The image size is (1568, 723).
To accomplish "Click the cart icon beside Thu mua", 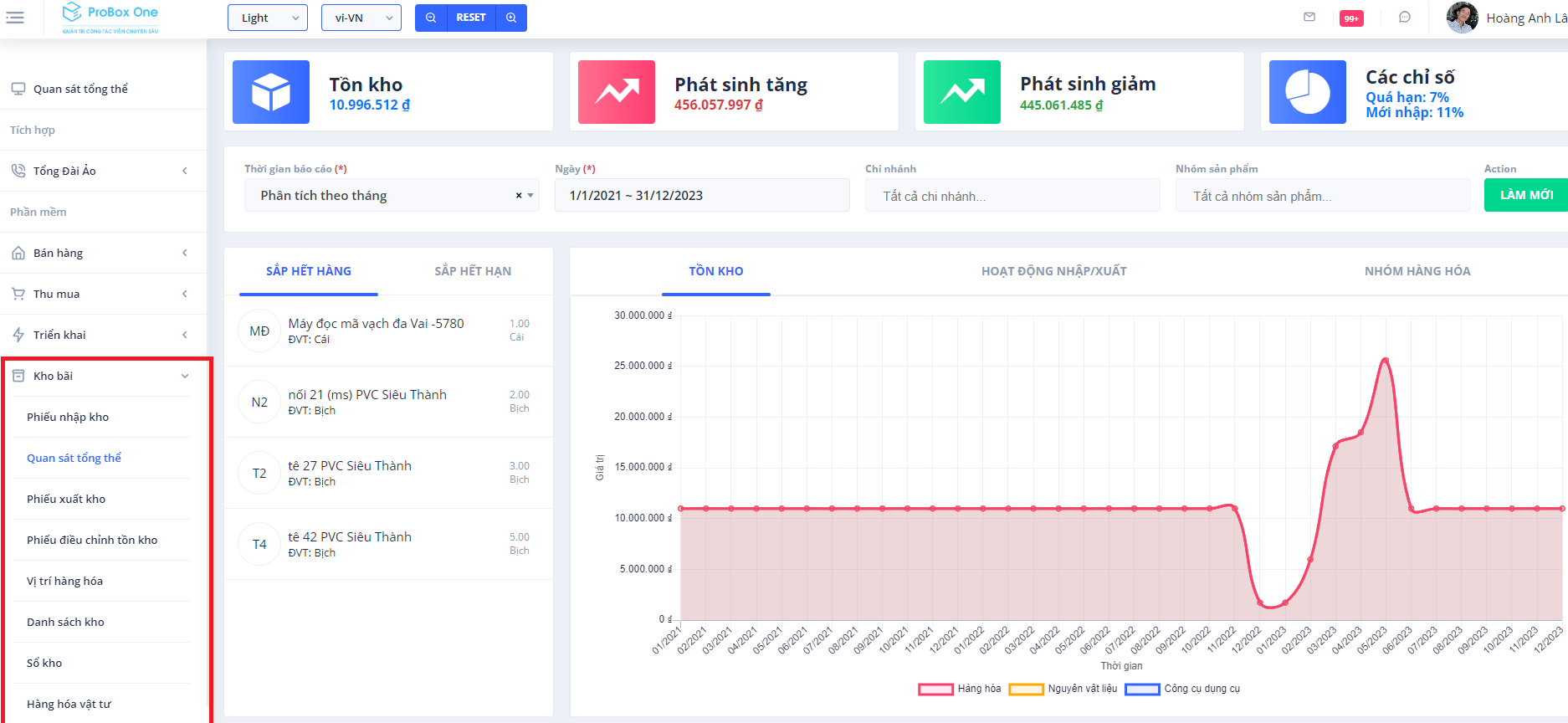I will click(x=18, y=294).
